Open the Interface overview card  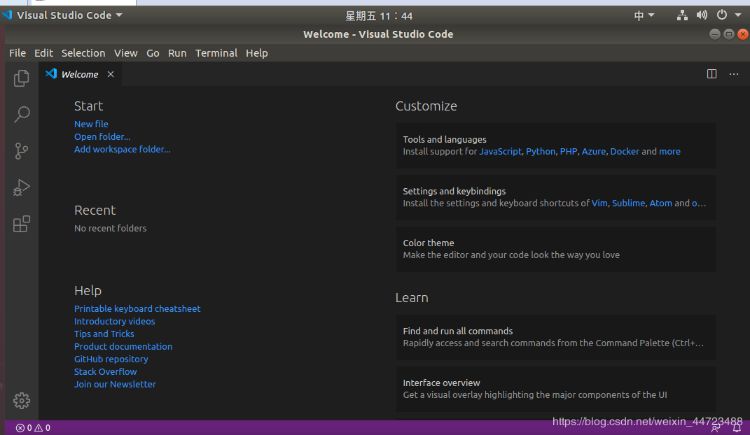(556, 389)
